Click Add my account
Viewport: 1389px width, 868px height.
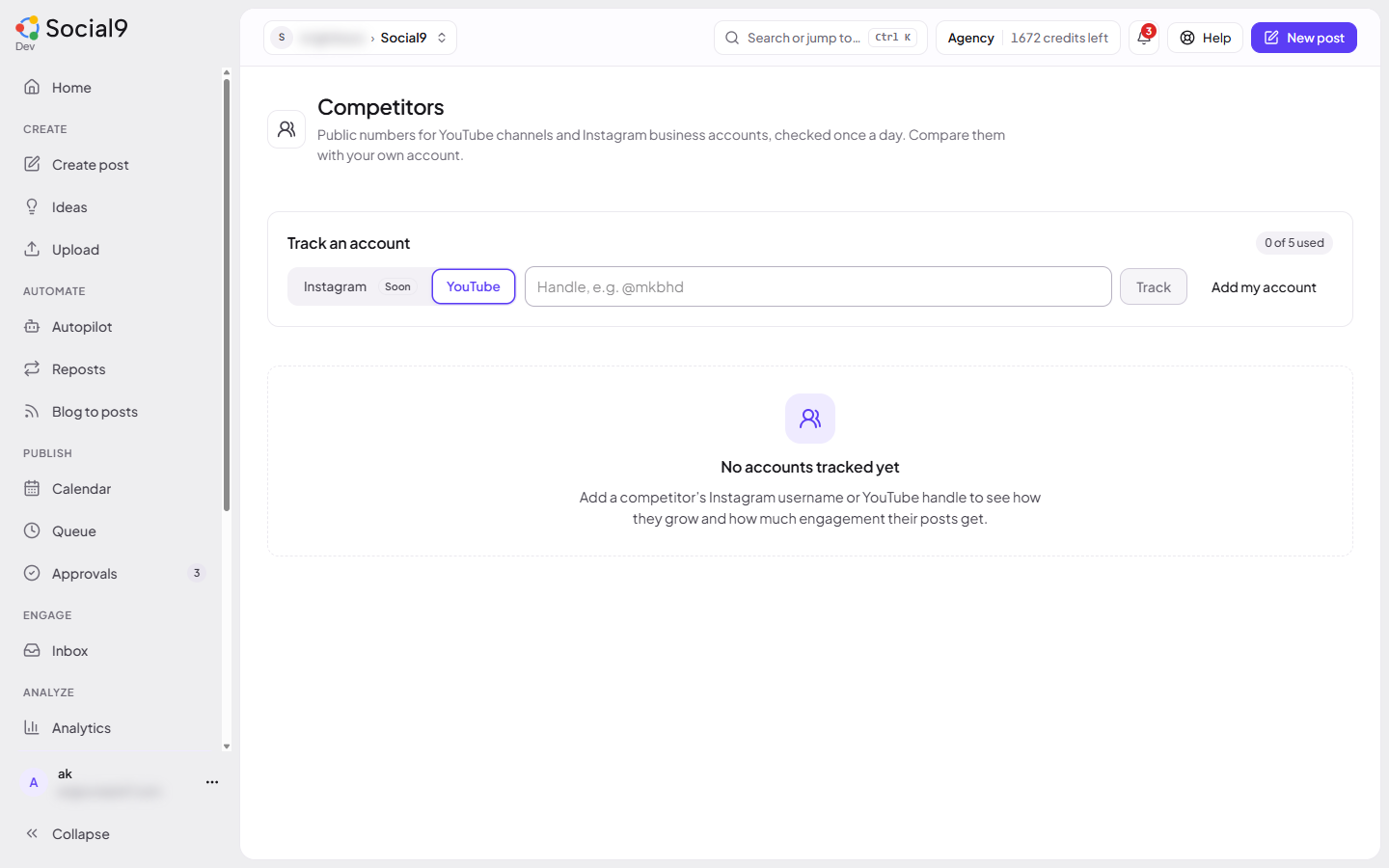click(1264, 287)
